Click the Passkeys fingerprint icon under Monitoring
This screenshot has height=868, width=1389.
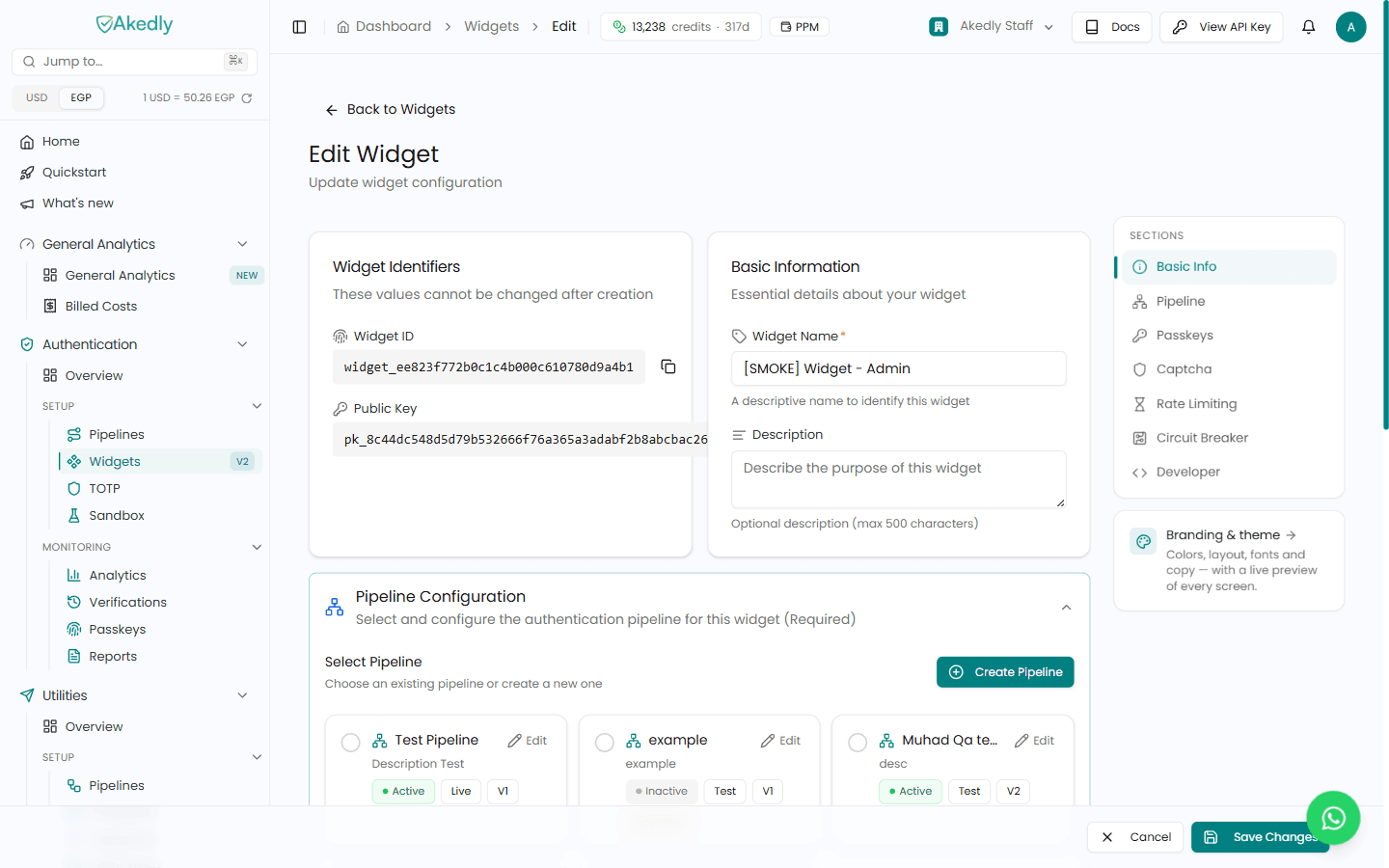(x=74, y=630)
